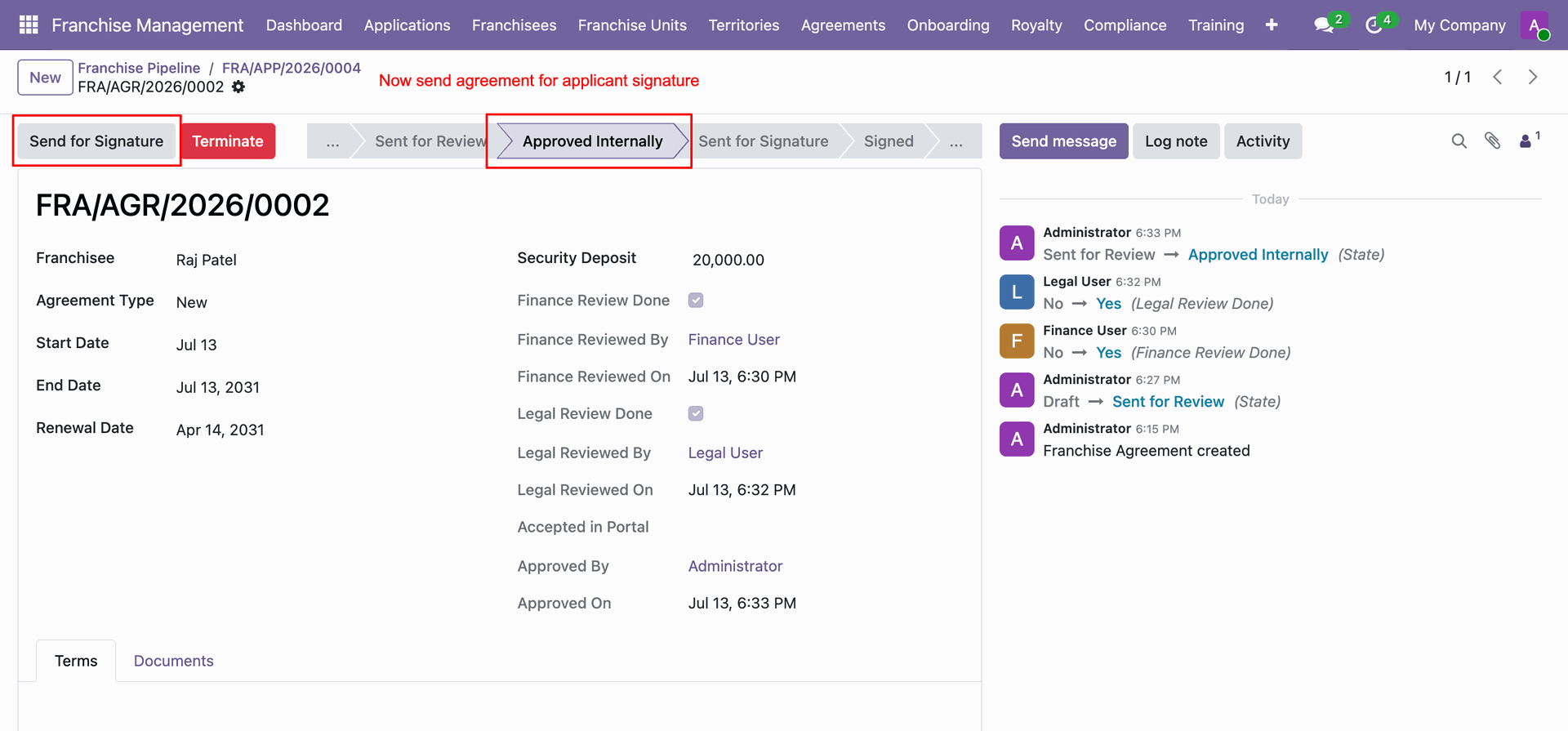
Task: Go to next record with right arrow
Action: (x=1533, y=77)
